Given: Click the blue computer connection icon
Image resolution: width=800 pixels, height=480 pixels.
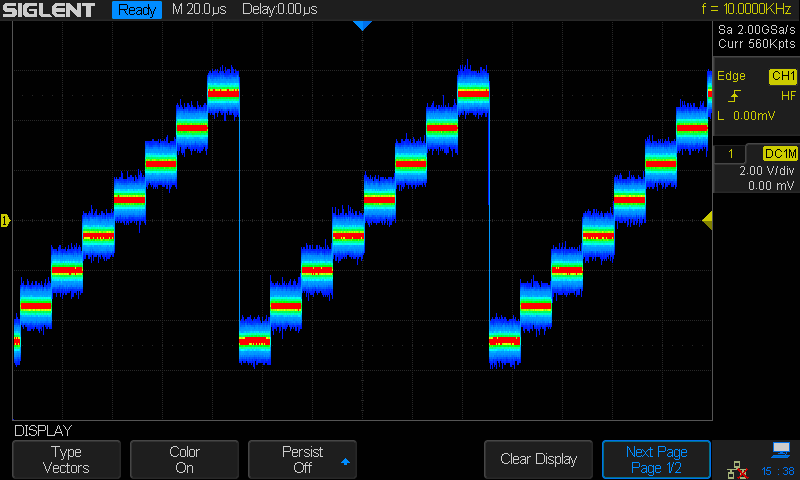Looking at the screenshot, I should 780,450.
